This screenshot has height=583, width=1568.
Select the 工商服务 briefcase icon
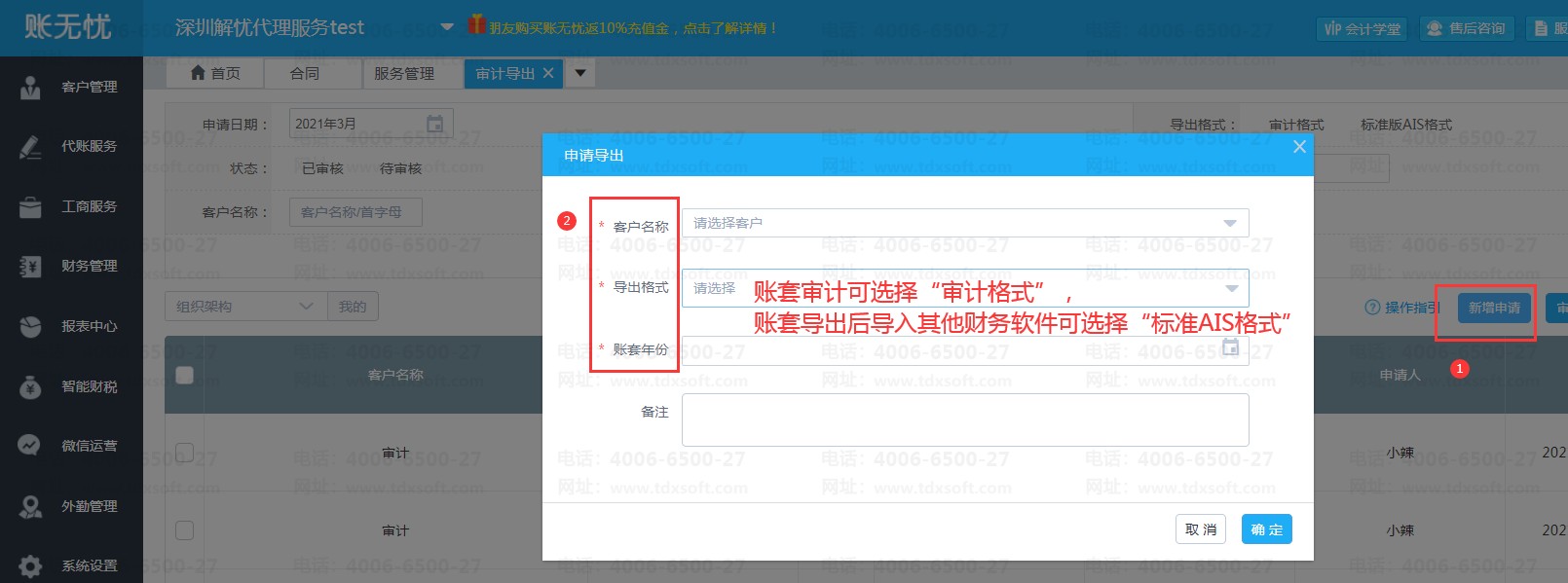click(30, 207)
